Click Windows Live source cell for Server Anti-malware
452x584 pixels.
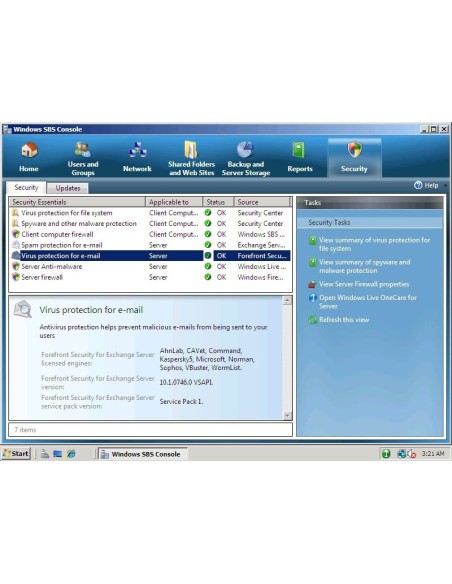(261, 266)
